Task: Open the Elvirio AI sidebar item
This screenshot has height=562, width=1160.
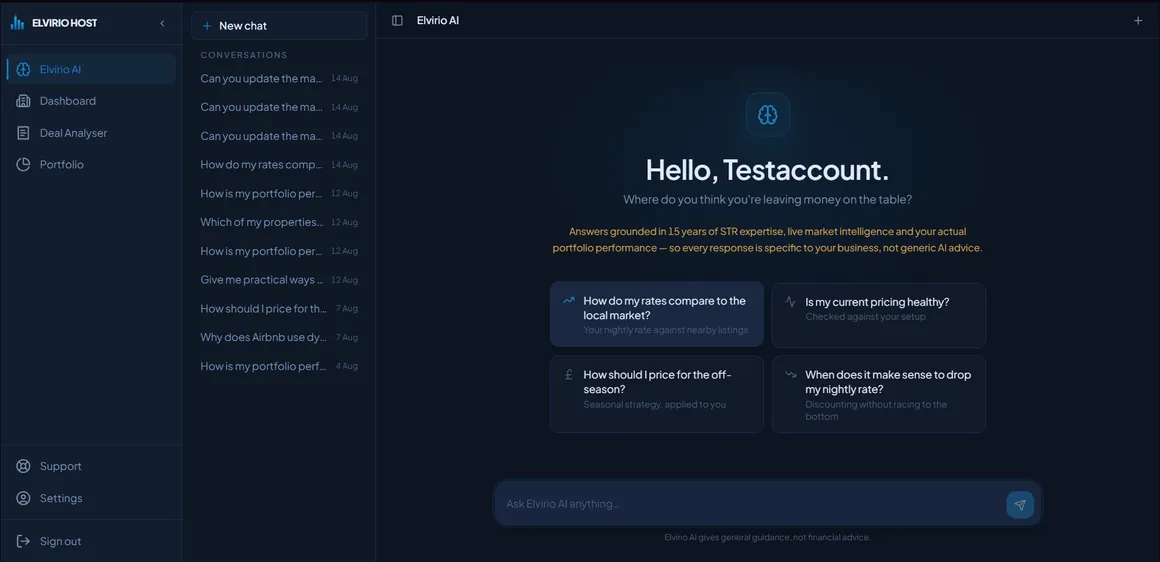Action: click(91, 70)
